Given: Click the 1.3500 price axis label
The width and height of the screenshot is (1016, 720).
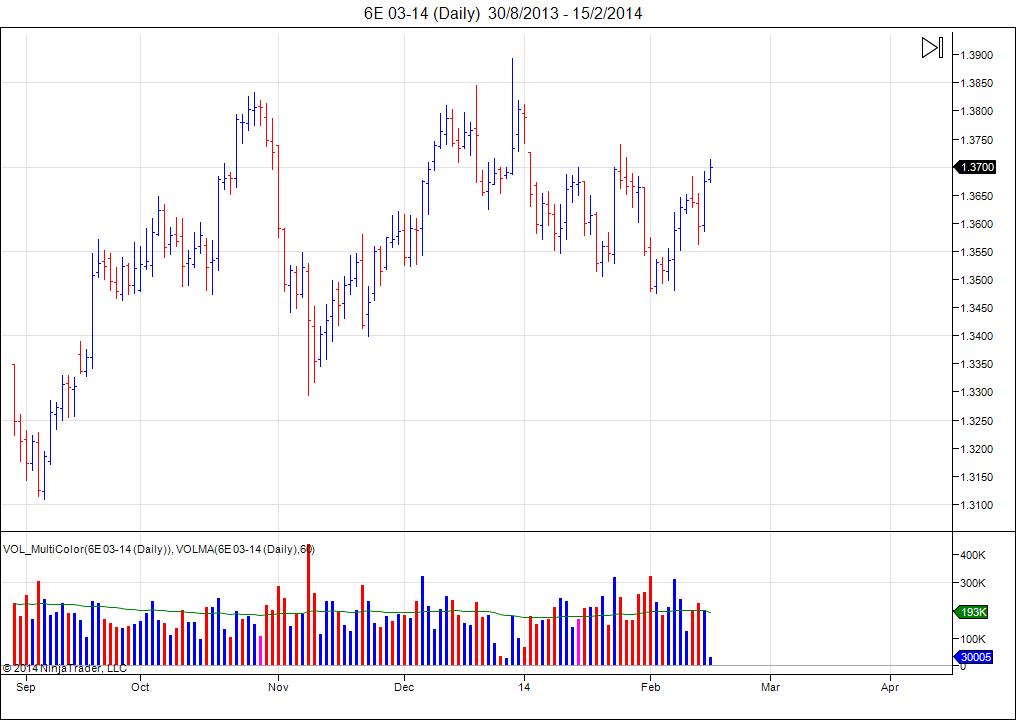Looking at the screenshot, I should pyautogui.click(x=976, y=280).
